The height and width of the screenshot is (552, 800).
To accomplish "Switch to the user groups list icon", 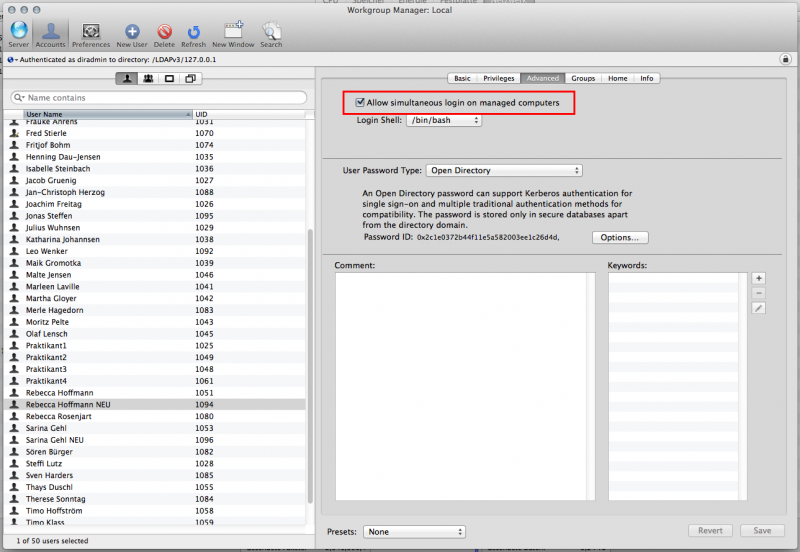I will [x=148, y=78].
